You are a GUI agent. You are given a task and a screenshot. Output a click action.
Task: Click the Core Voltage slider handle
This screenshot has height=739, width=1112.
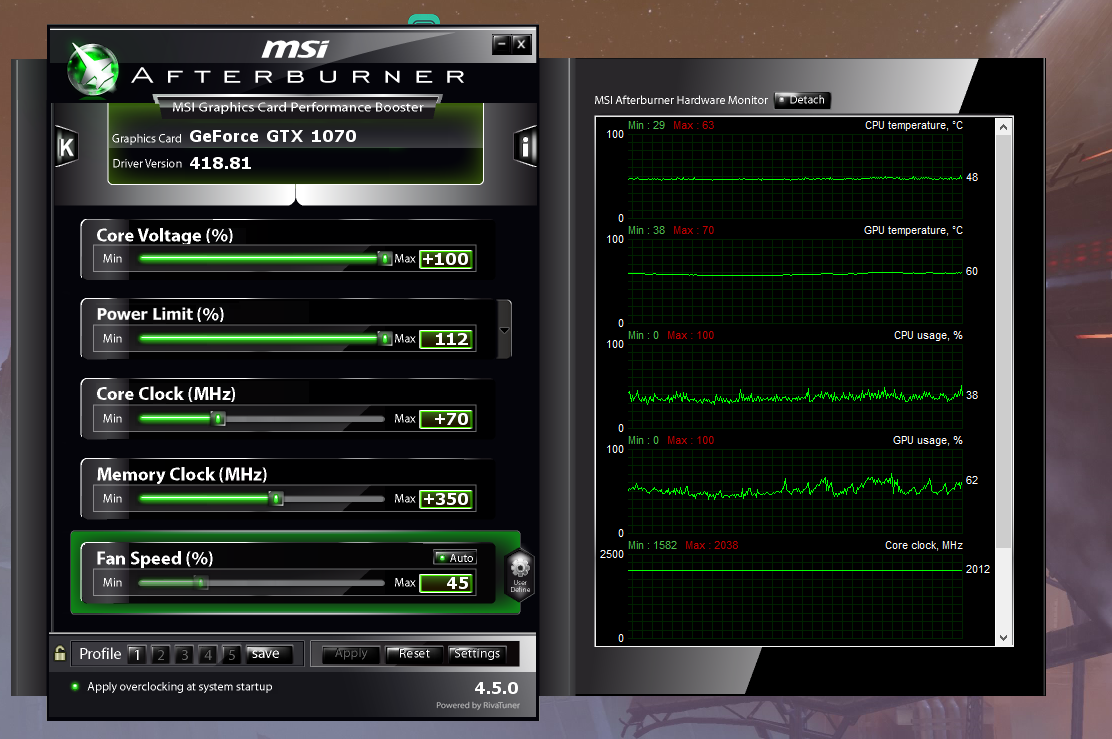pyautogui.click(x=384, y=259)
